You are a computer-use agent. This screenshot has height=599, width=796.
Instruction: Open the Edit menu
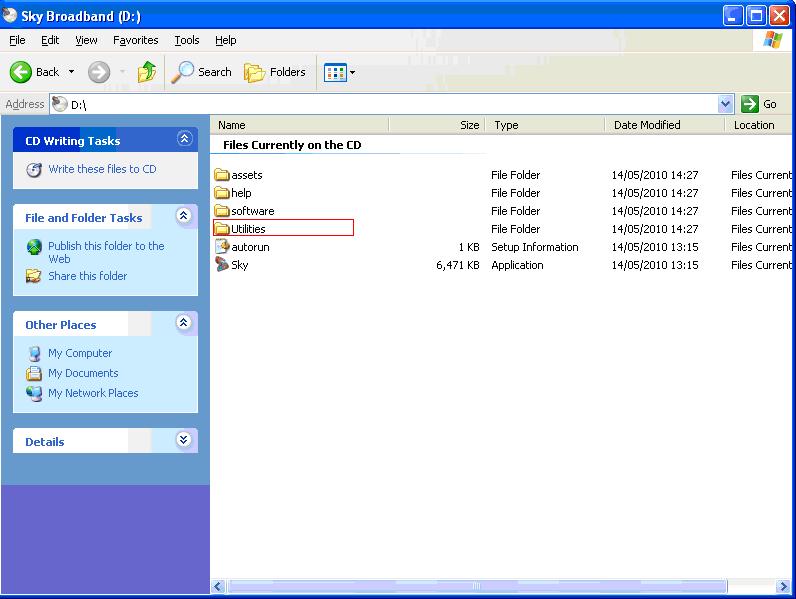50,40
